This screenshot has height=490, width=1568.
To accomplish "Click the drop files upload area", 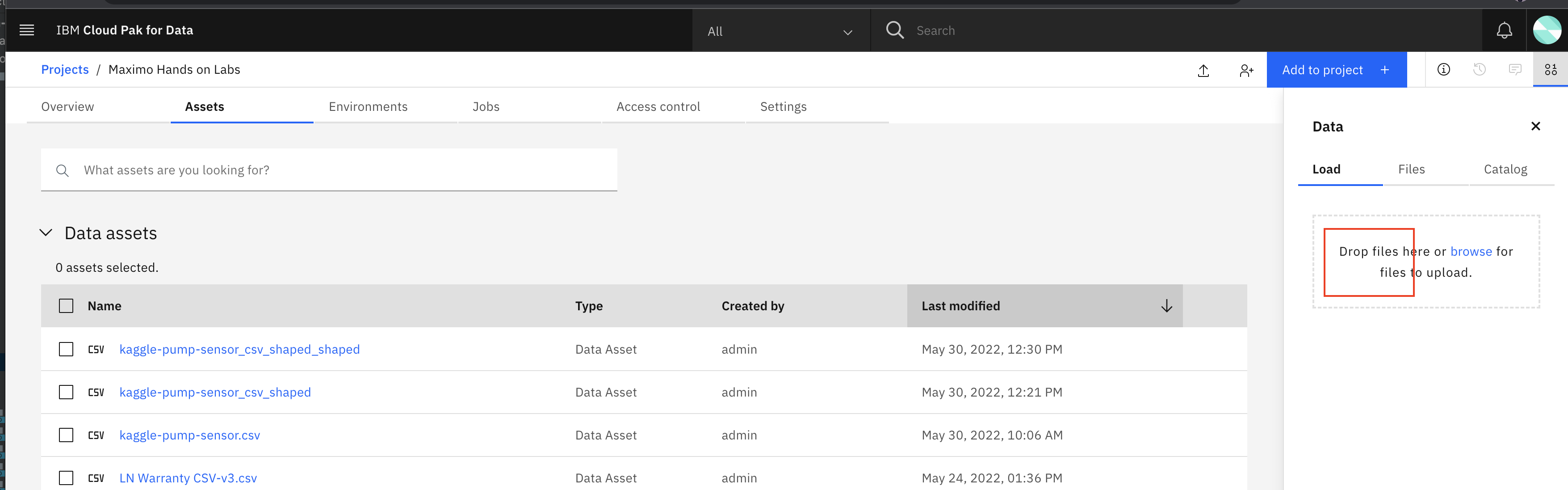I will click(x=1425, y=262).
